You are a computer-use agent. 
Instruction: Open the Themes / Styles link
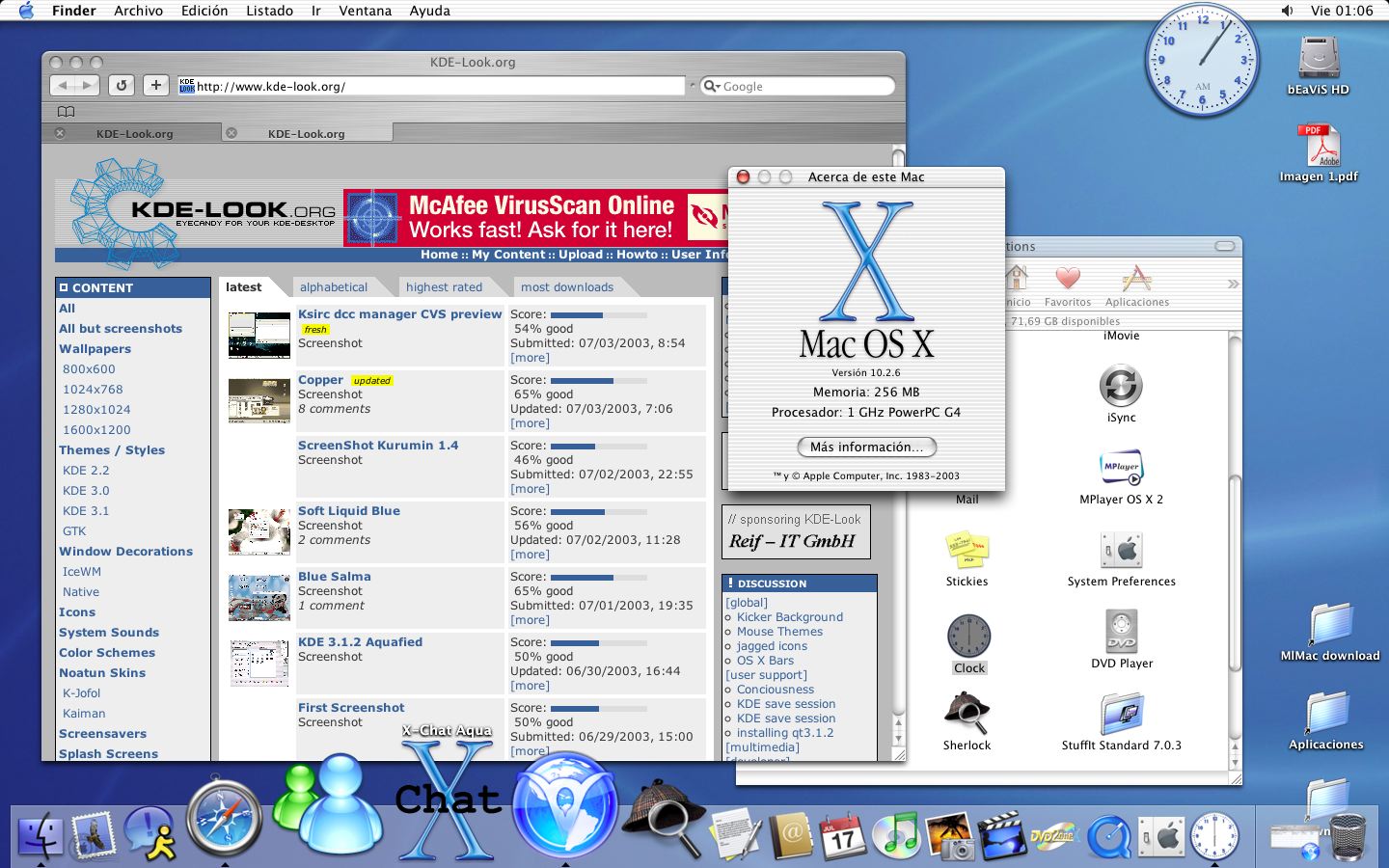coord(112,450)
